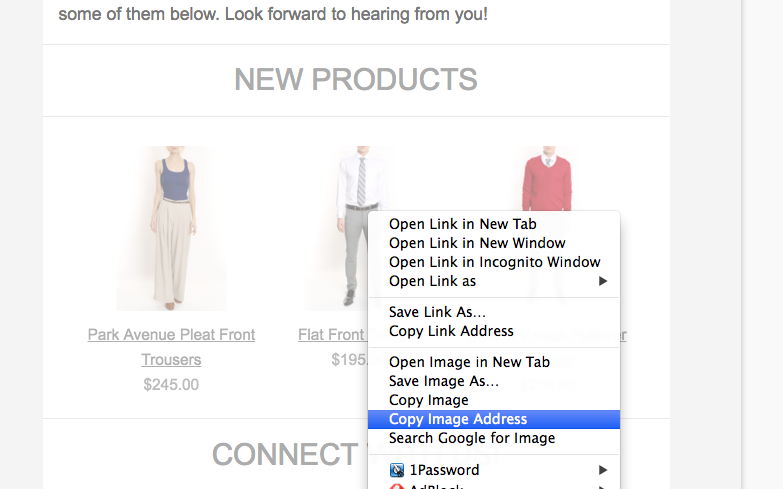783x489 pixels.
Task: Click the 1Password icon in the context menu
Action: coord(397,470)
